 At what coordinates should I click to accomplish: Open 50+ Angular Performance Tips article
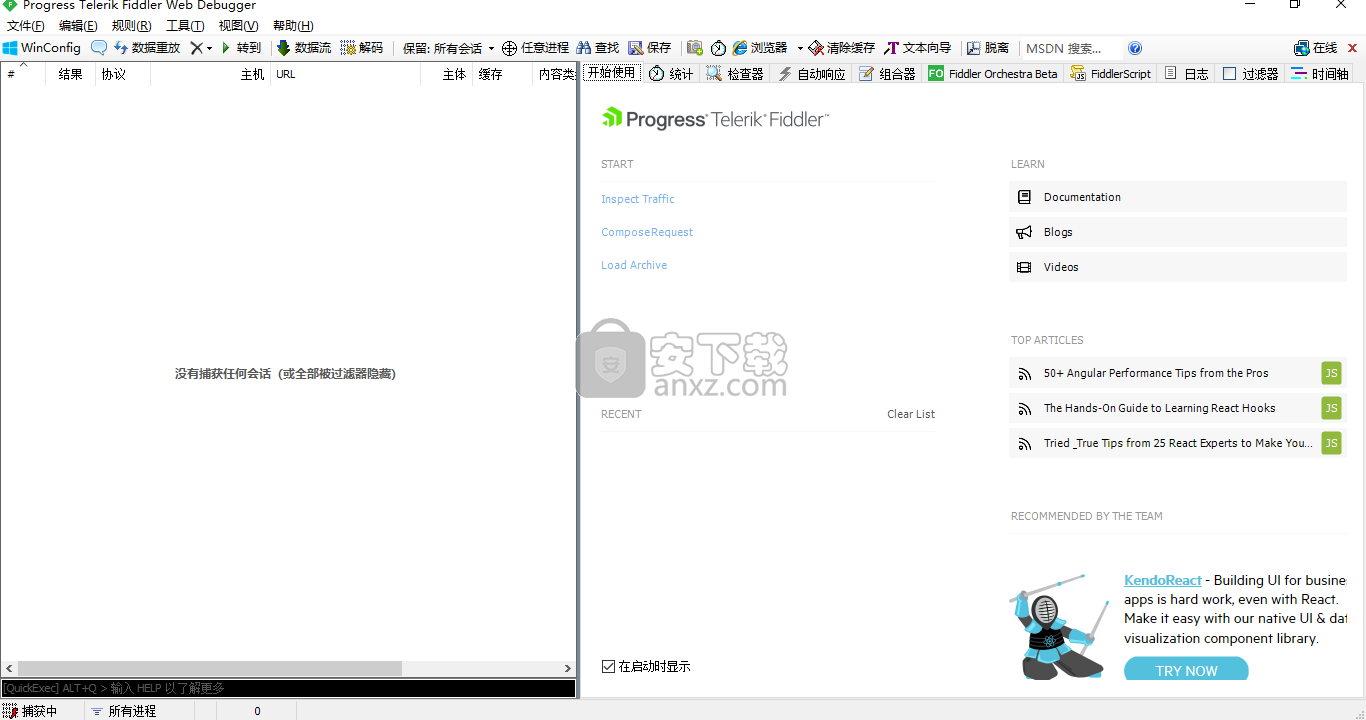click(1178, 373)
